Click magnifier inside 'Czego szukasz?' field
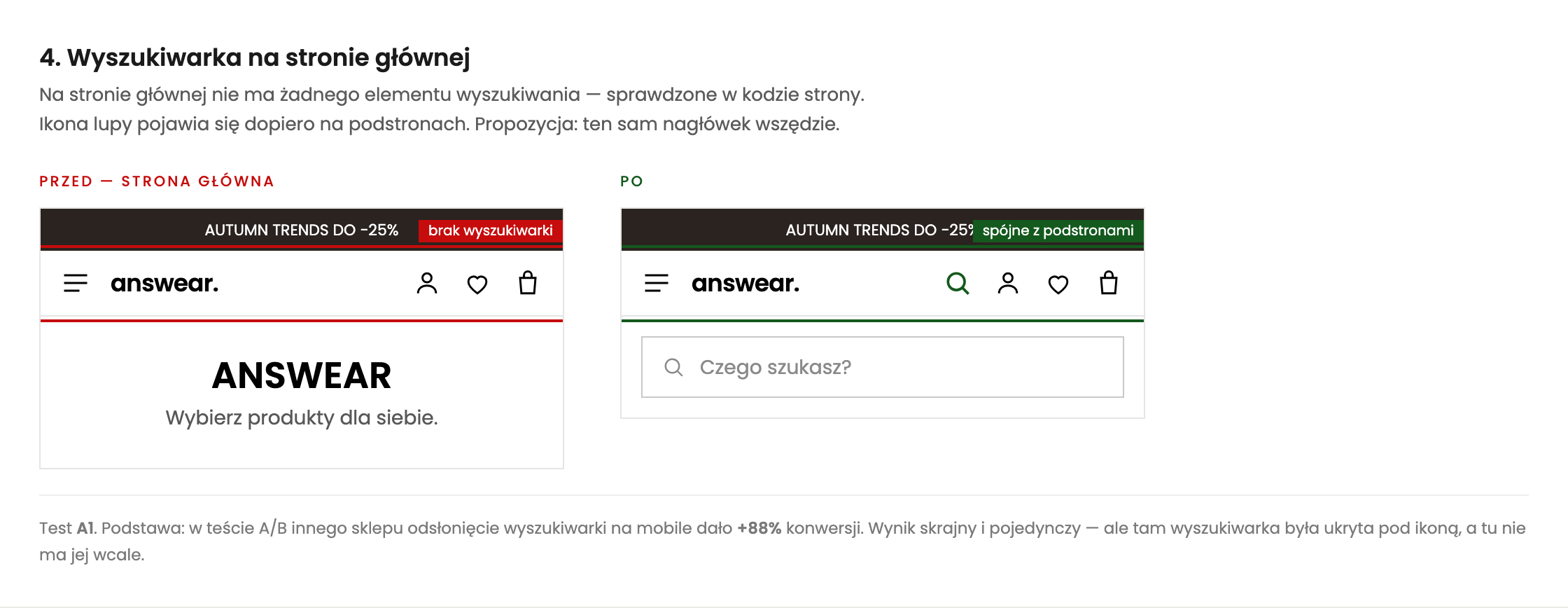 click(673, 367)
